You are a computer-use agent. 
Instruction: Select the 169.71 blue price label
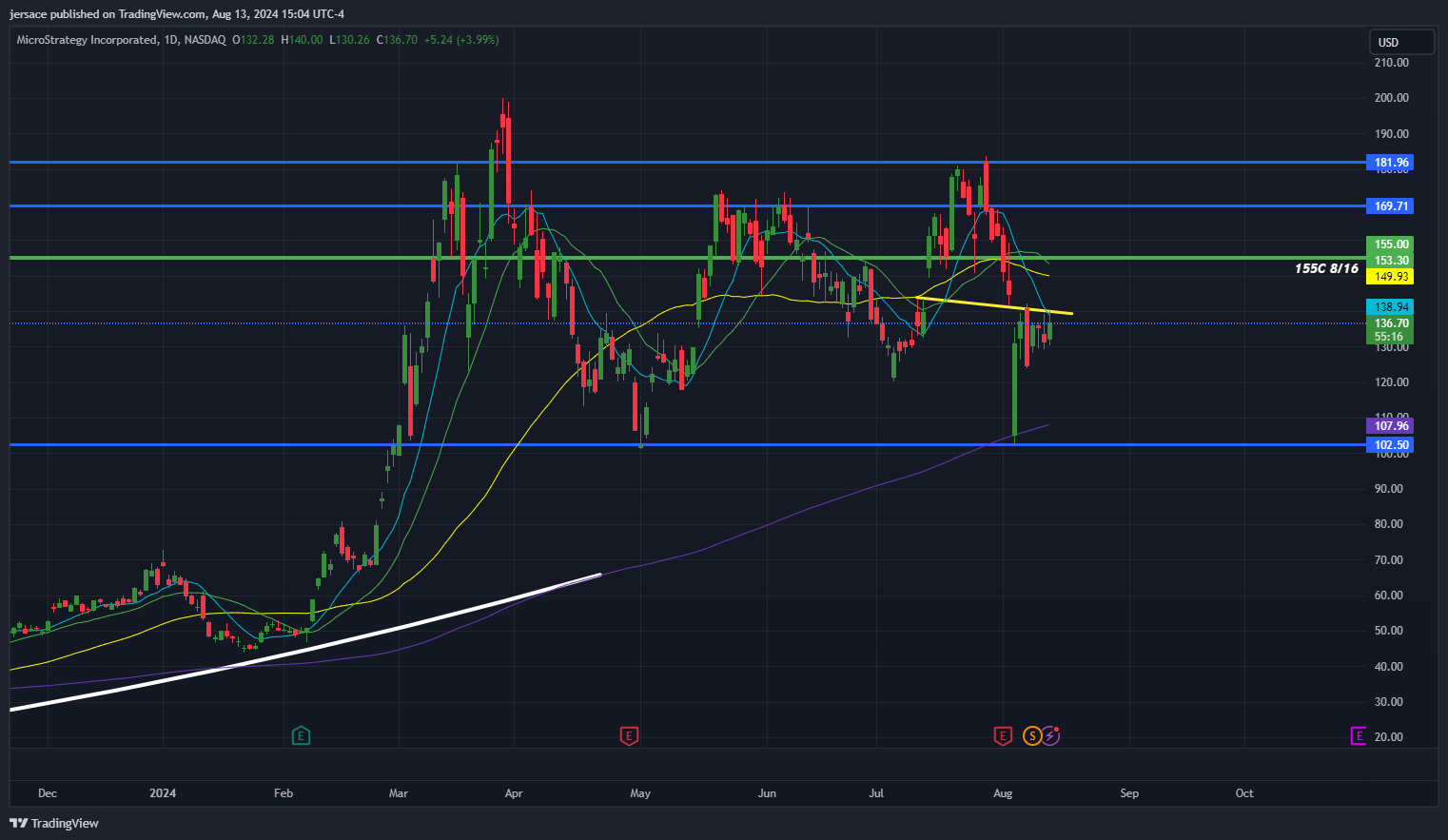1390,206
